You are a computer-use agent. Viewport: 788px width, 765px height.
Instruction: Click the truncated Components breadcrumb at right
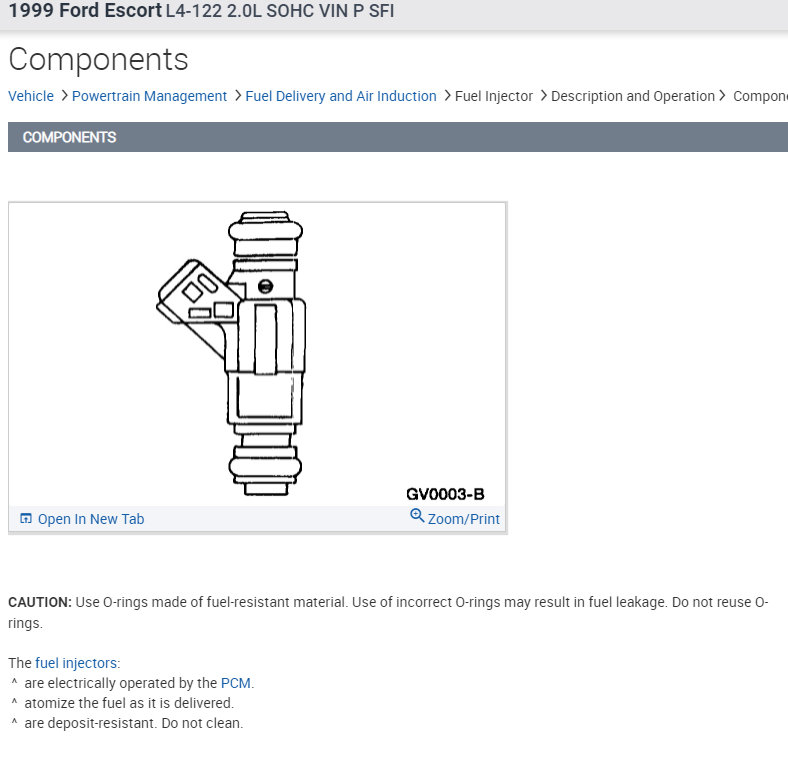760,96
